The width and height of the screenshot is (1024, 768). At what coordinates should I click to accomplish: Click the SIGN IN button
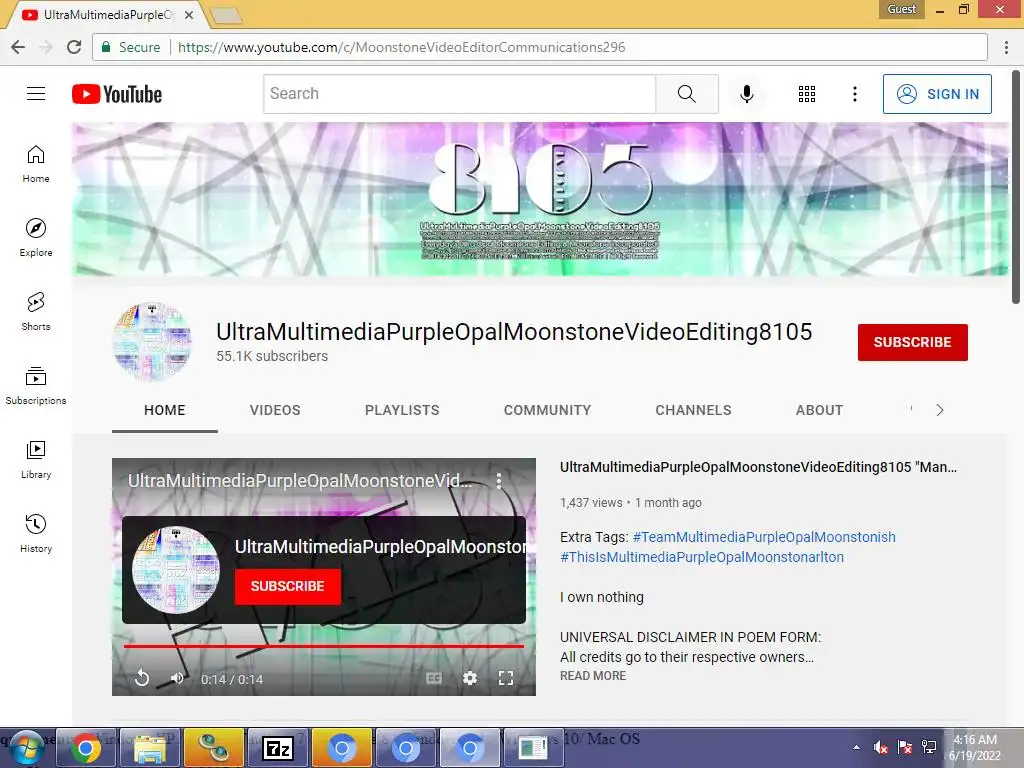937,94
